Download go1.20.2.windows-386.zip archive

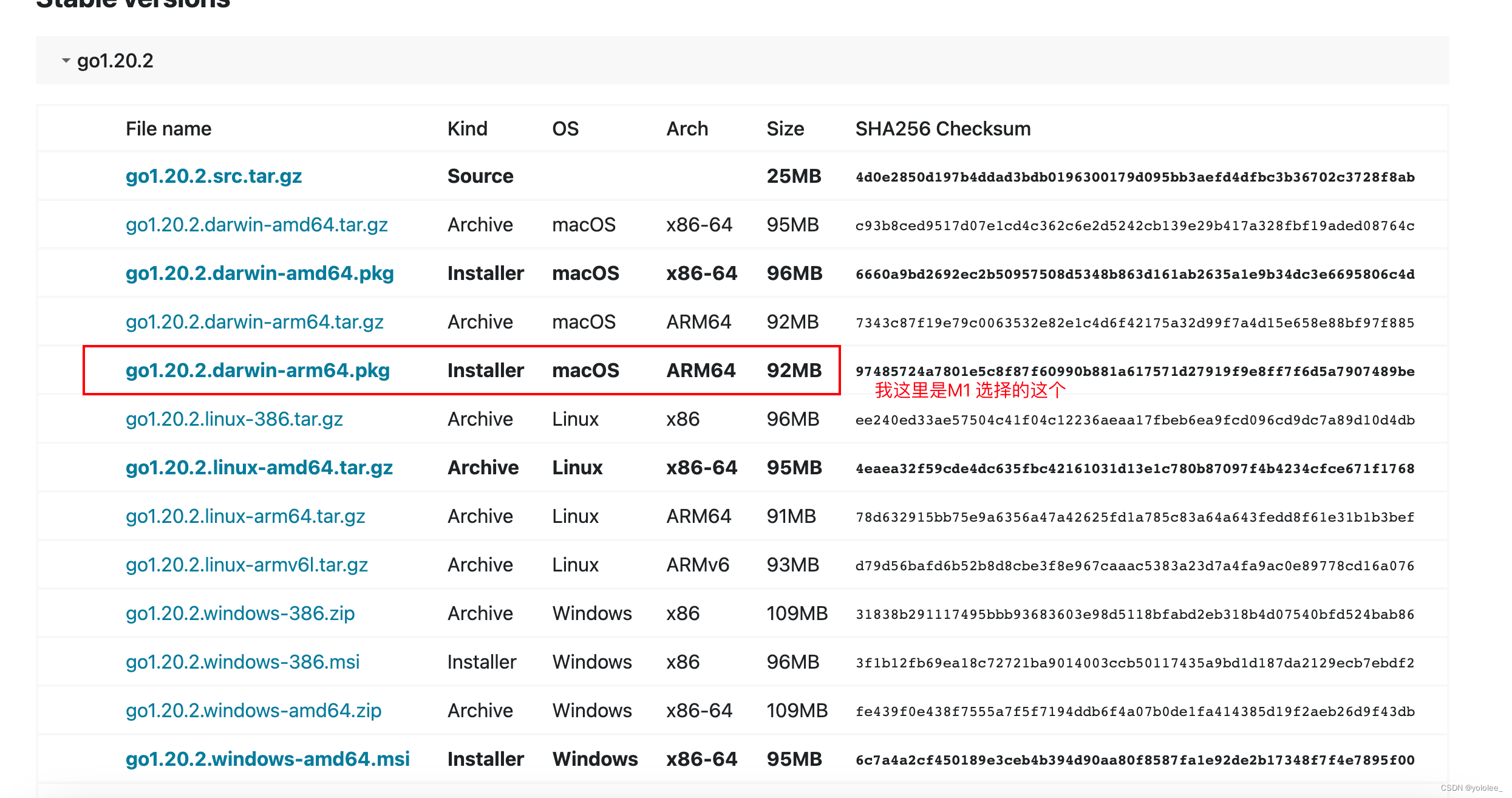click(240, 613)
